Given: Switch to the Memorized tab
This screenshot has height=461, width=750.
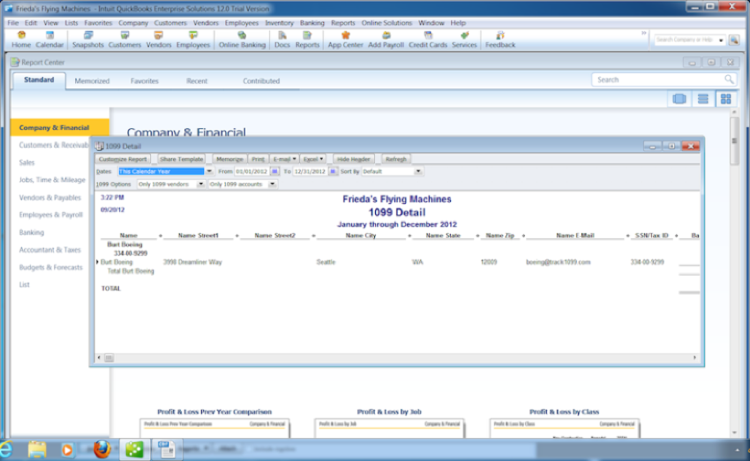Looking at the screenshot, I should coord(92,81).
